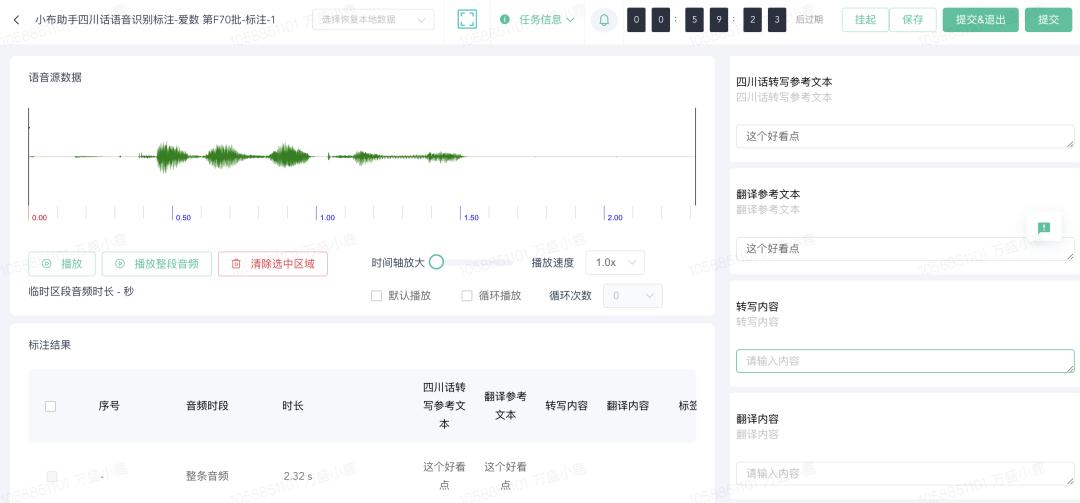Click the 提交&退出 button

point(980,20)
